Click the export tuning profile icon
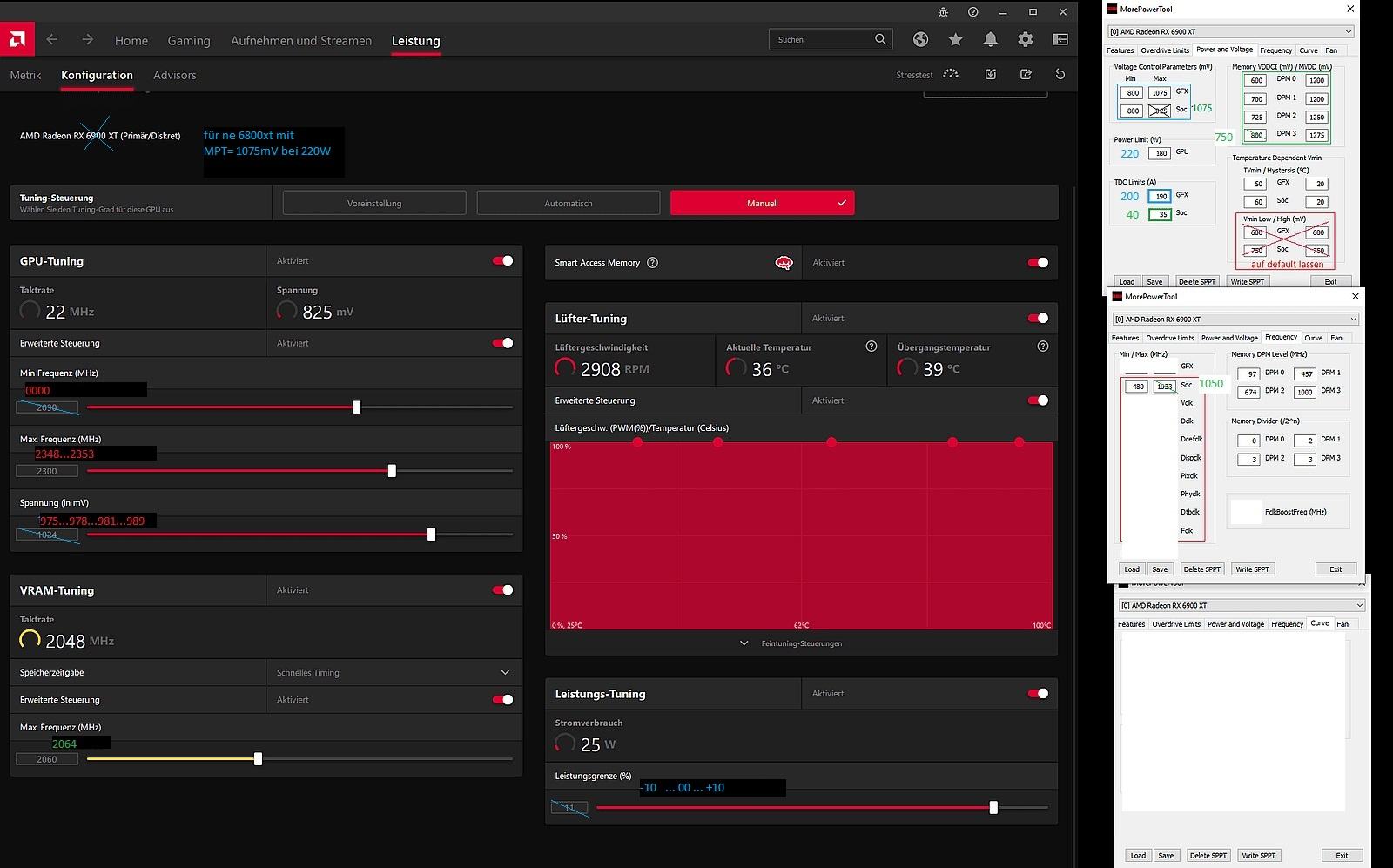The image size is (1393, 868). 1025,74
